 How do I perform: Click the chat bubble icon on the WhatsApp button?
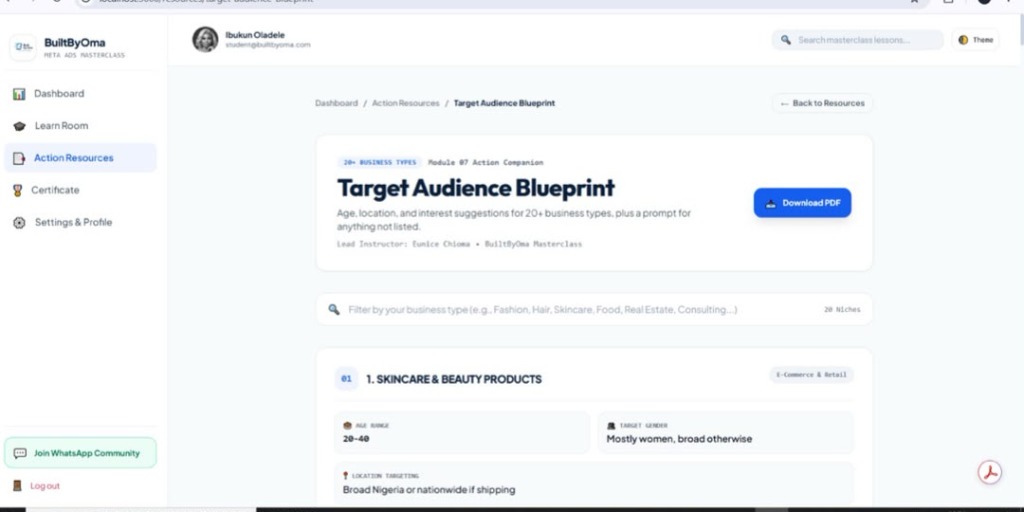[x=20, y=453]
